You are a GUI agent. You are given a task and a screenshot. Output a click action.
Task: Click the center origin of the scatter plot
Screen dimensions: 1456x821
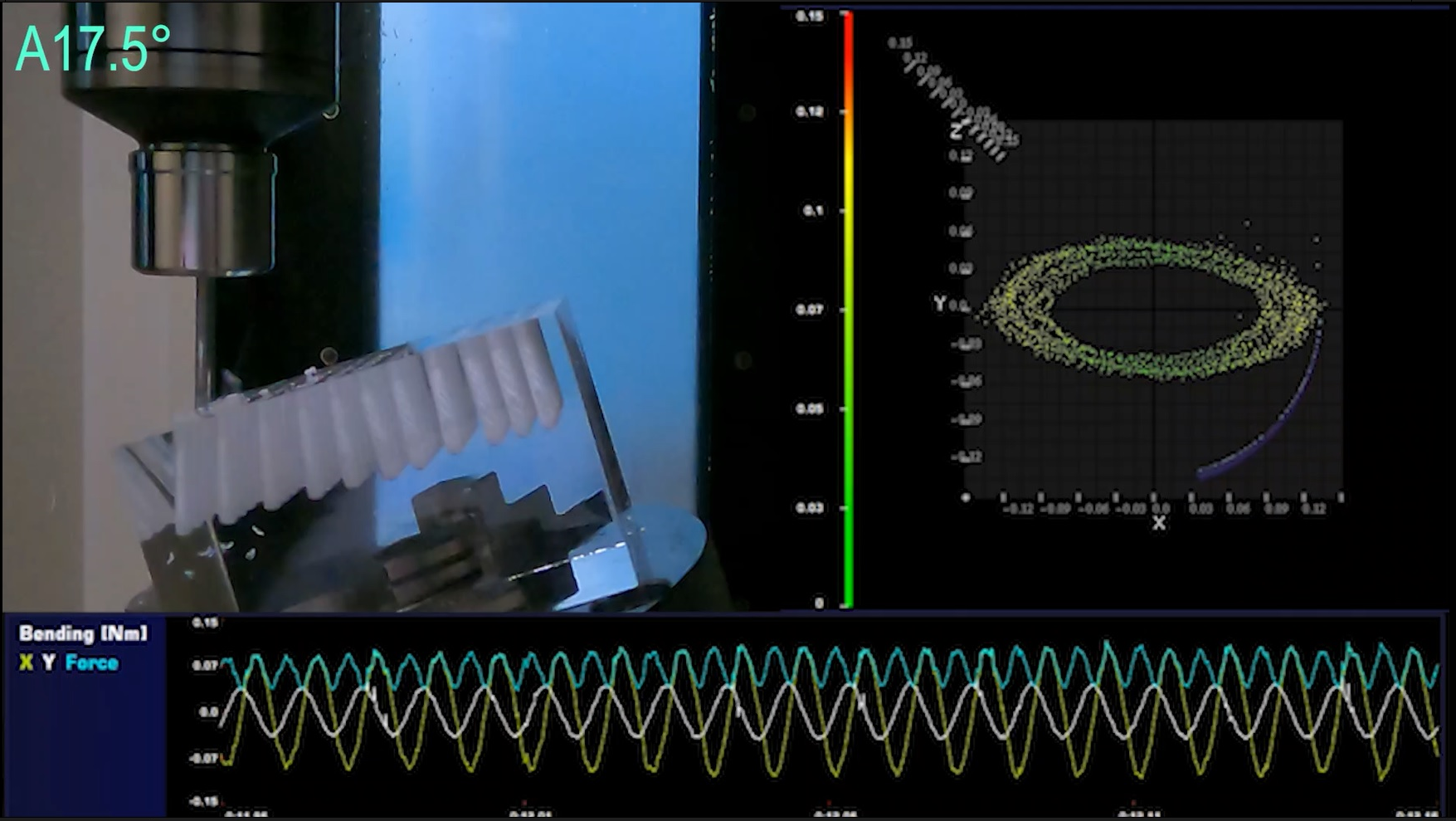1154,307
